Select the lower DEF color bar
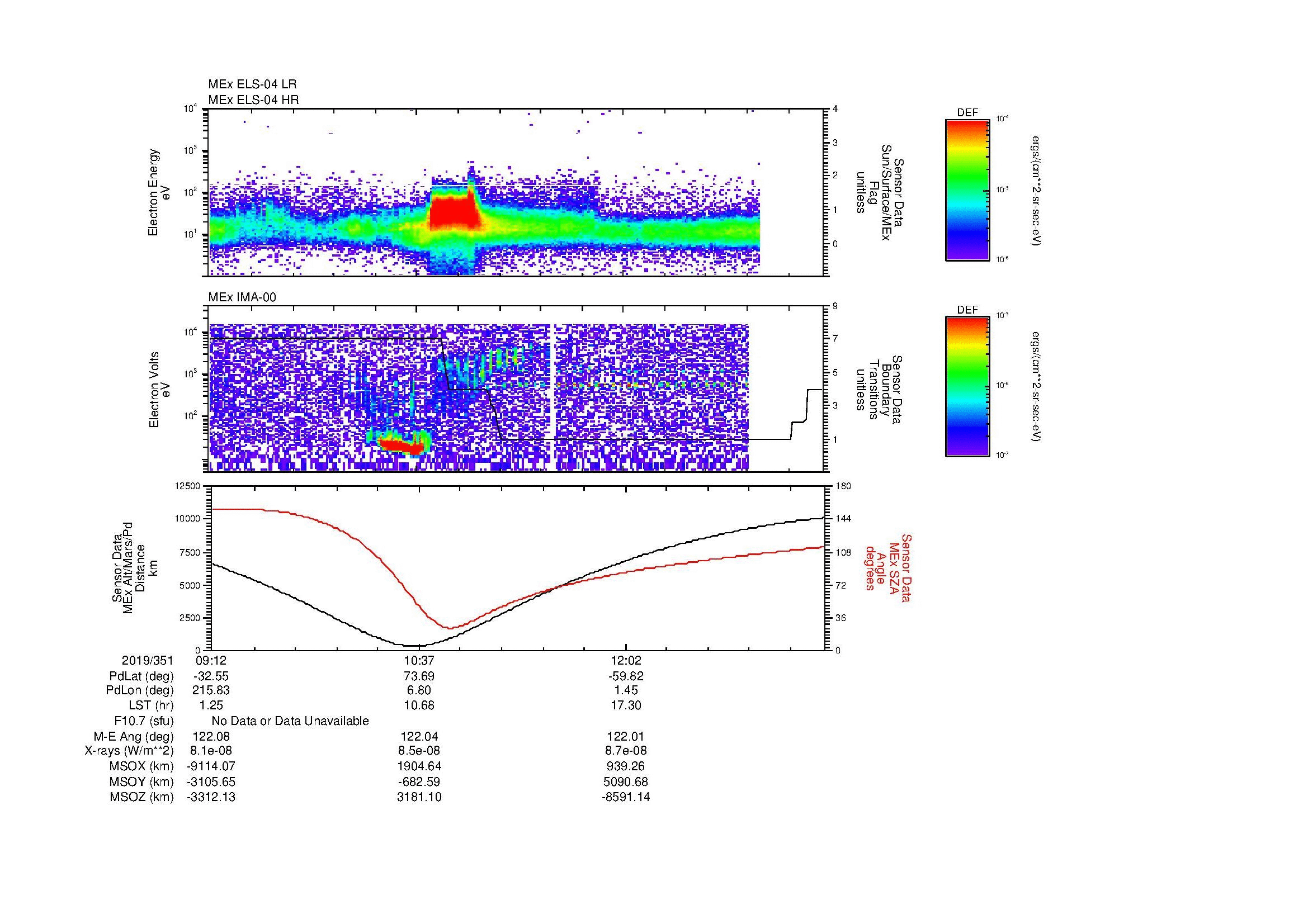The image size is (1308, 924). coord(967,387)
